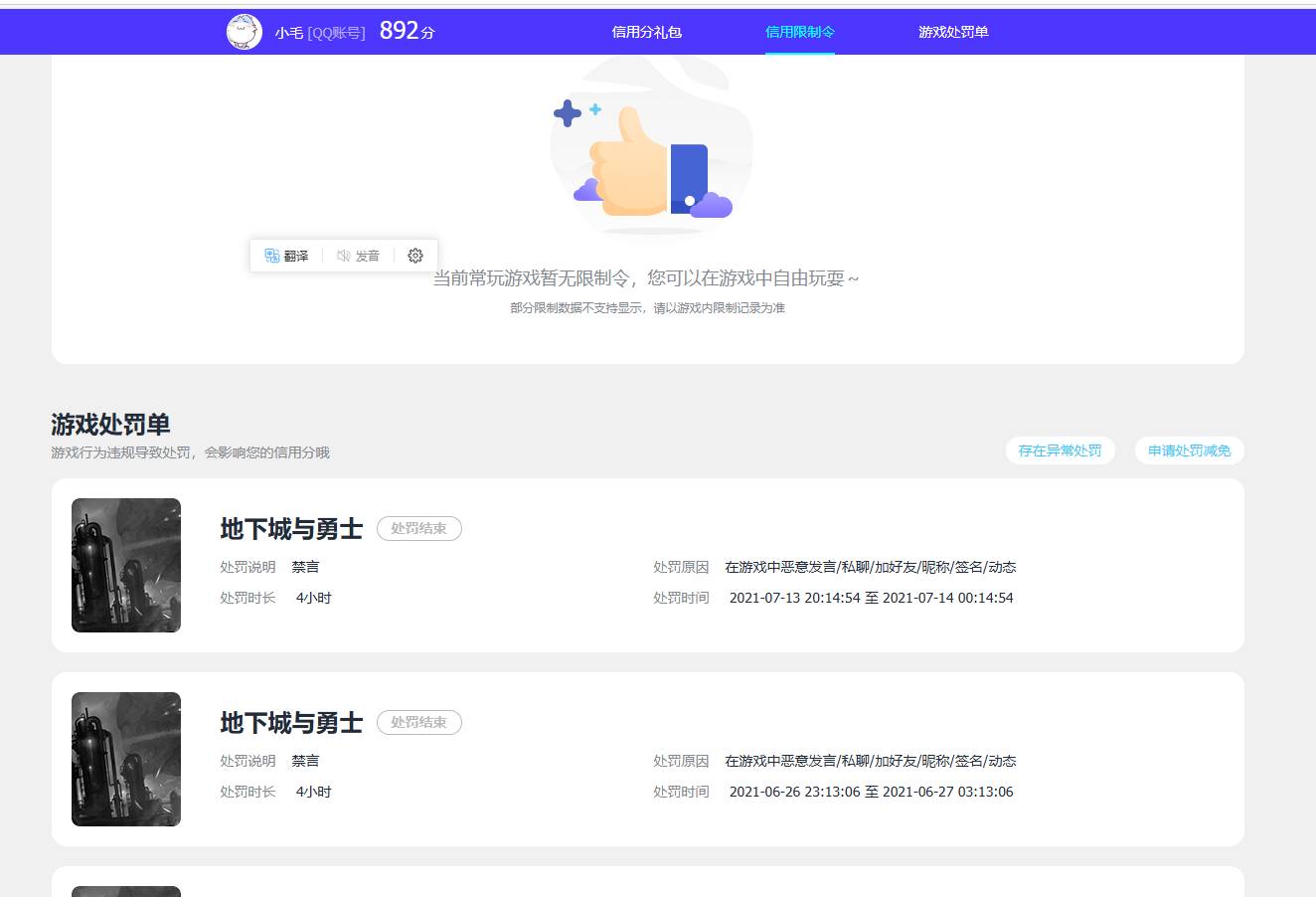The image size is (1316, 897).
Task: Click 处罚结束 badge on first penalty
Action: click(418, 528)
